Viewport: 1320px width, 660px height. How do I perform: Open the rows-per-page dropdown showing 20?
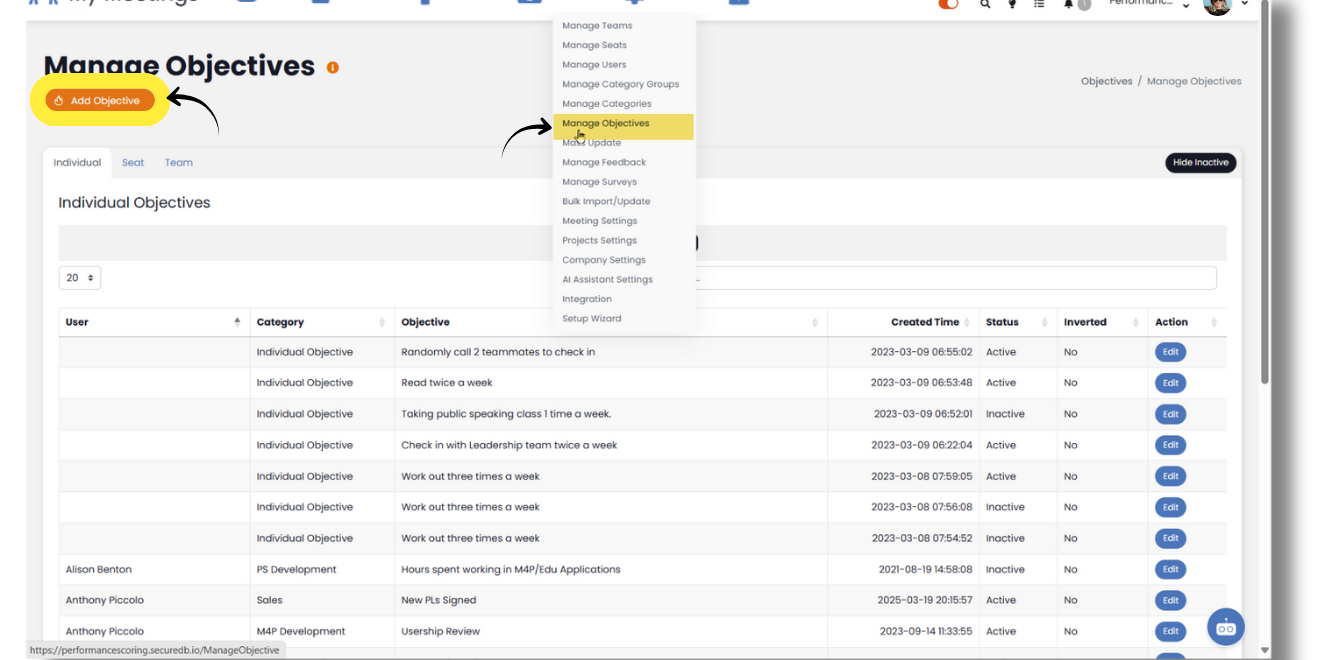[80, 278]
